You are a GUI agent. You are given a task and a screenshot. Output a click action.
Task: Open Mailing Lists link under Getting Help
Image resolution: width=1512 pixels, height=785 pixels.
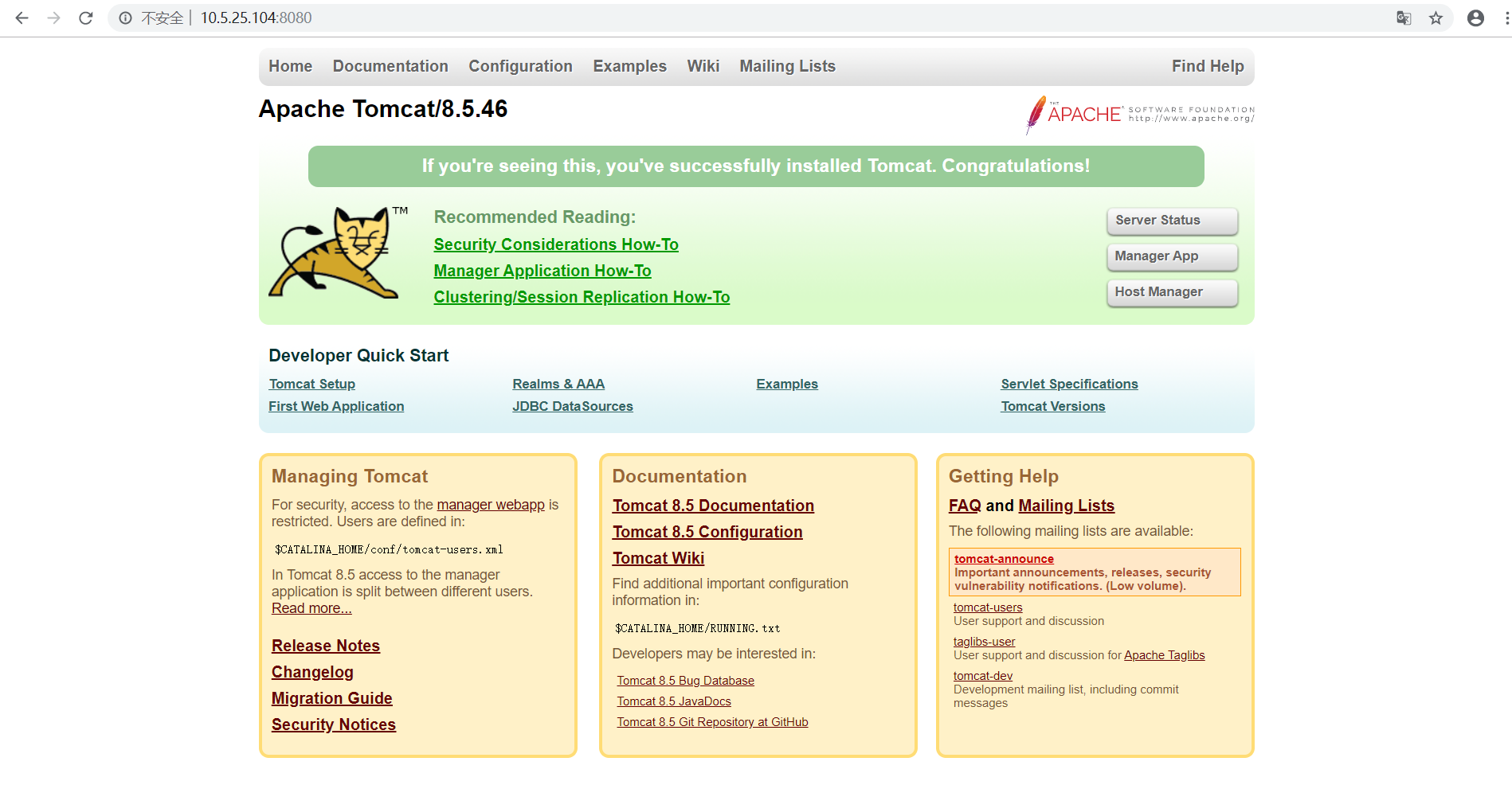tap(1066, 506)
